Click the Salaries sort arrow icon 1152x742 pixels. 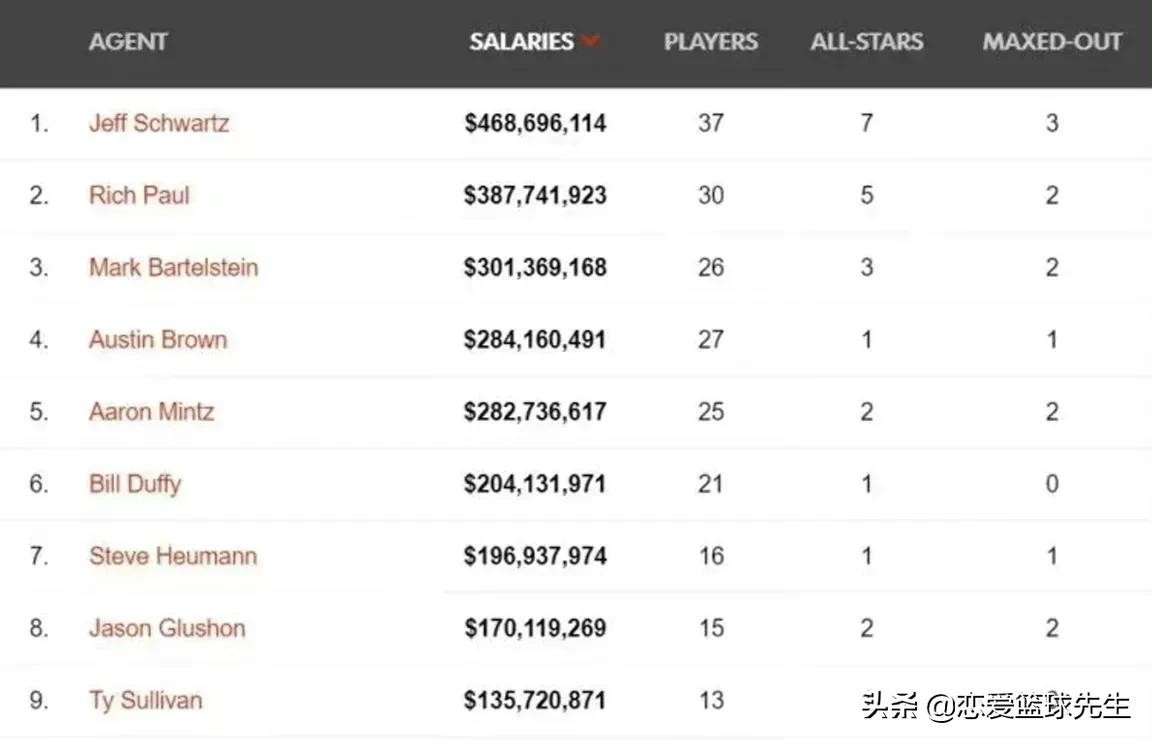(590, 42)
